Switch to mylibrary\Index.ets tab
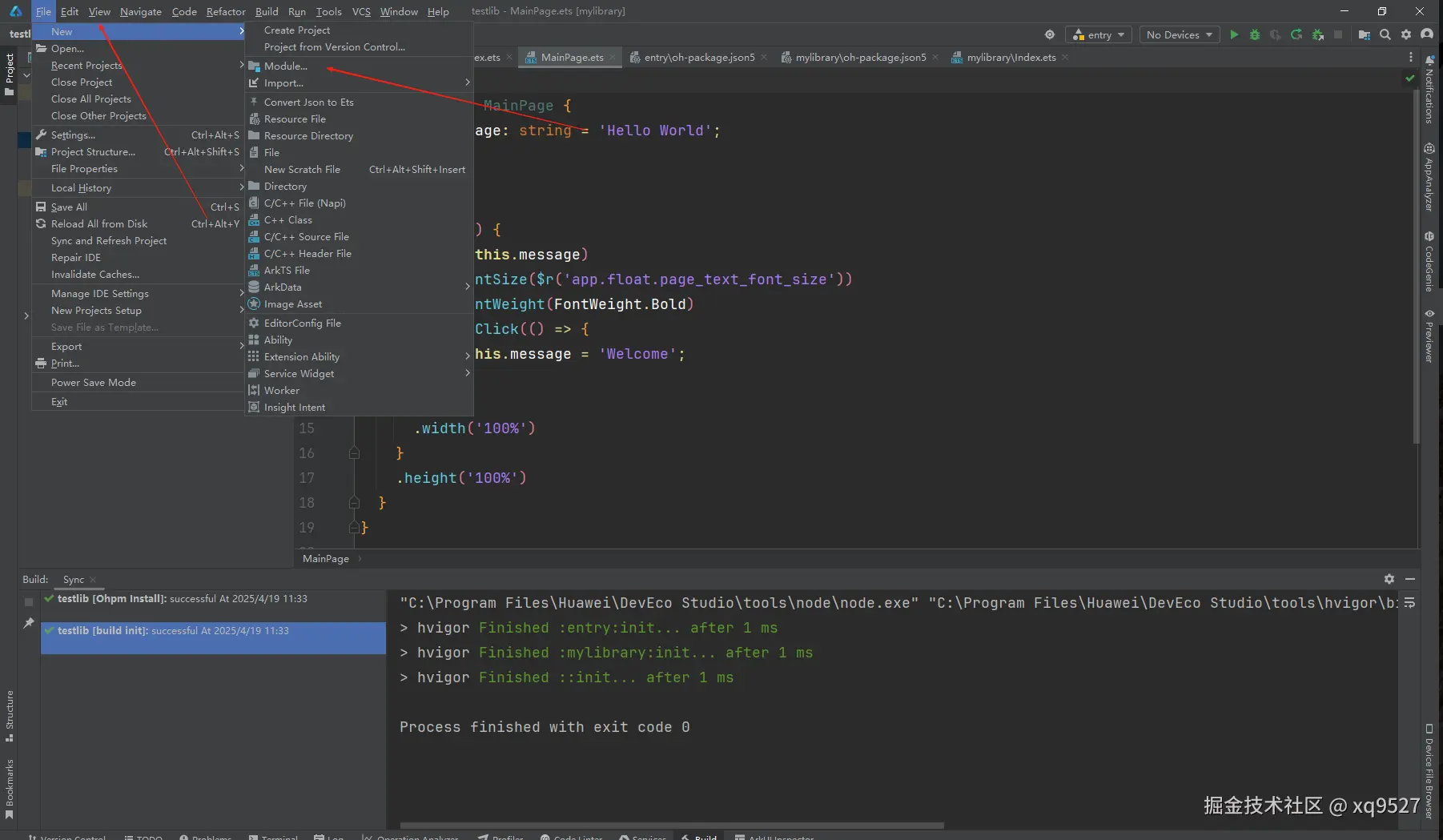Viewport: 1443px width, 840px height. click(x=1011, y=58)
